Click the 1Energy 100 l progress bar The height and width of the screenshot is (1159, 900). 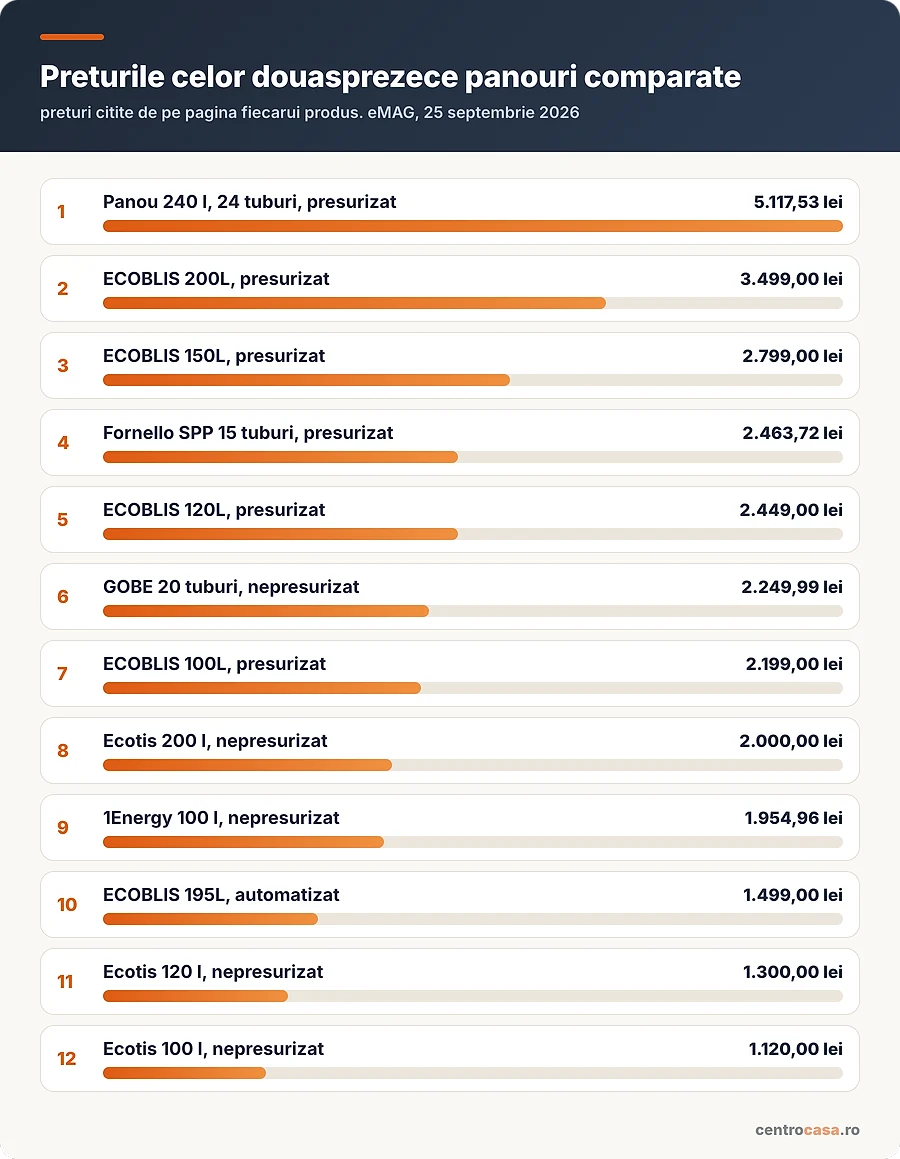click(x=473, y=842)
